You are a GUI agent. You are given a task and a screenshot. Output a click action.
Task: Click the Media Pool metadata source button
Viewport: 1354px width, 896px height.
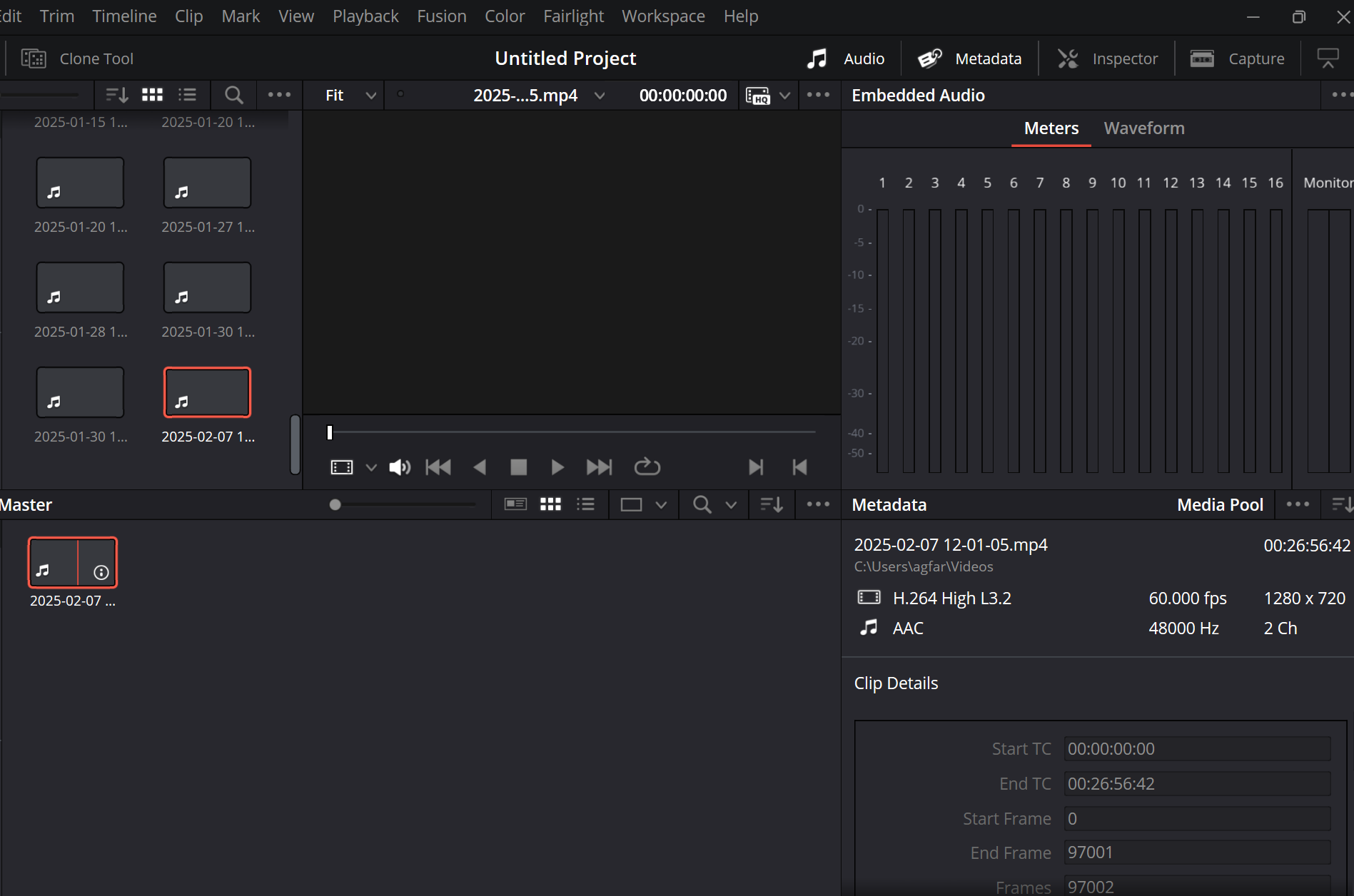tap(1220, 505)
